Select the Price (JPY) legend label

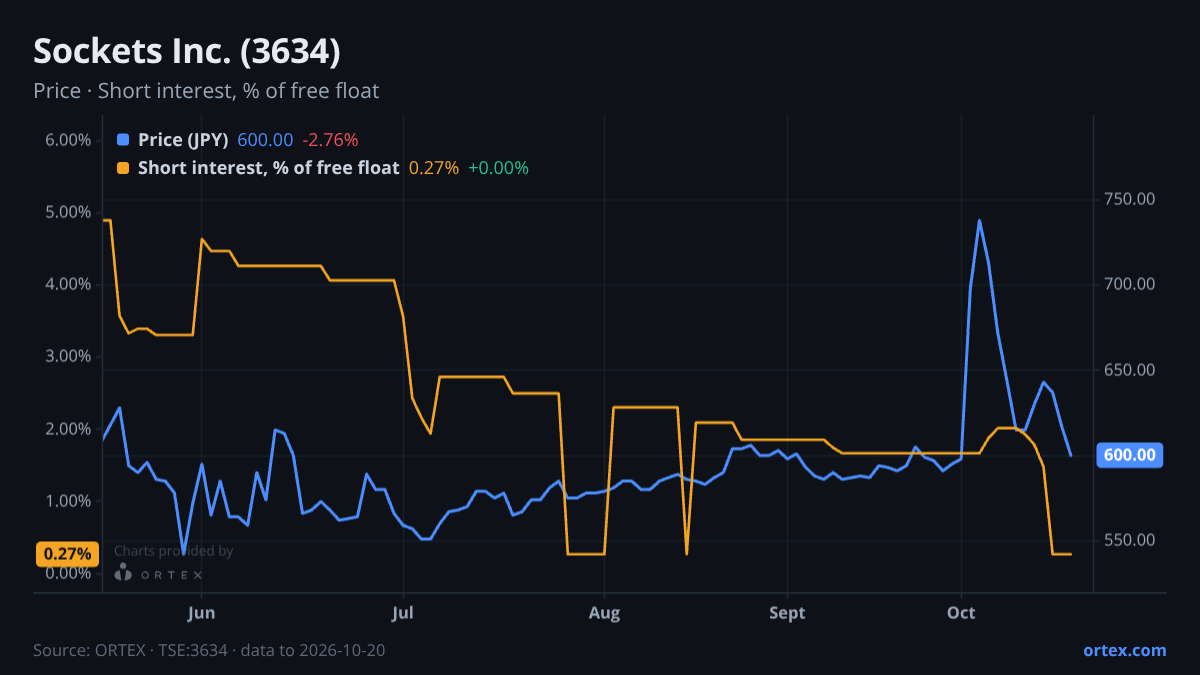click(183, 140)
